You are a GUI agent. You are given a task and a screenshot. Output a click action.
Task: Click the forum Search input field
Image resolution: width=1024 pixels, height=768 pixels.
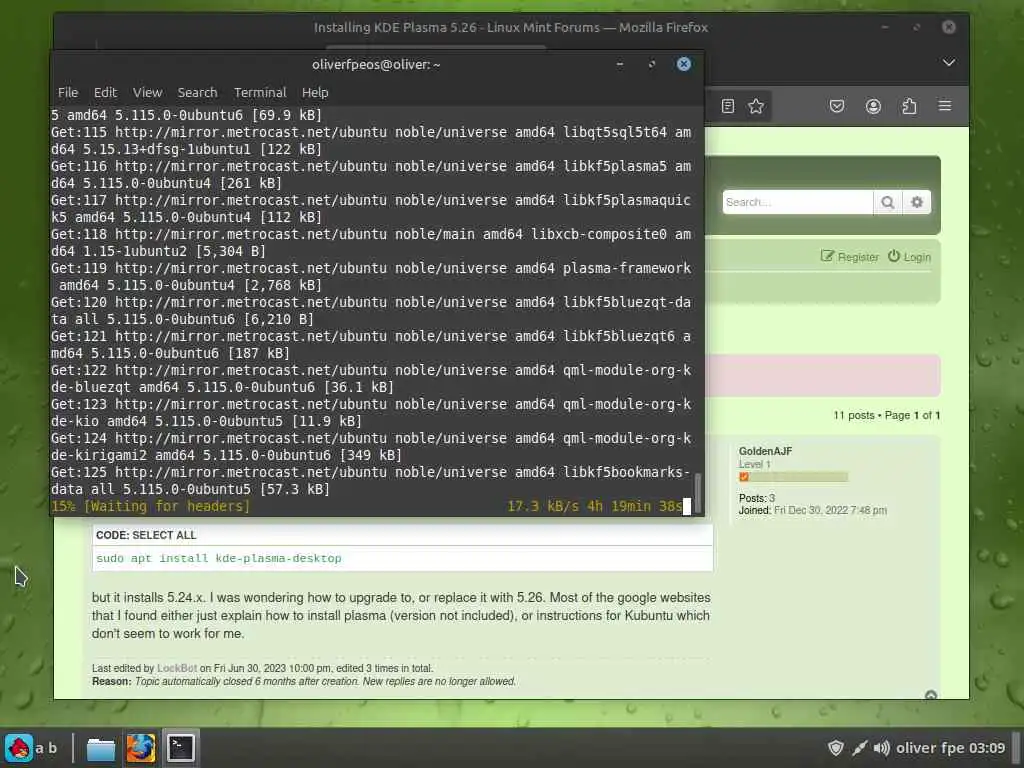pyautogui.click(x=797, y=202)
